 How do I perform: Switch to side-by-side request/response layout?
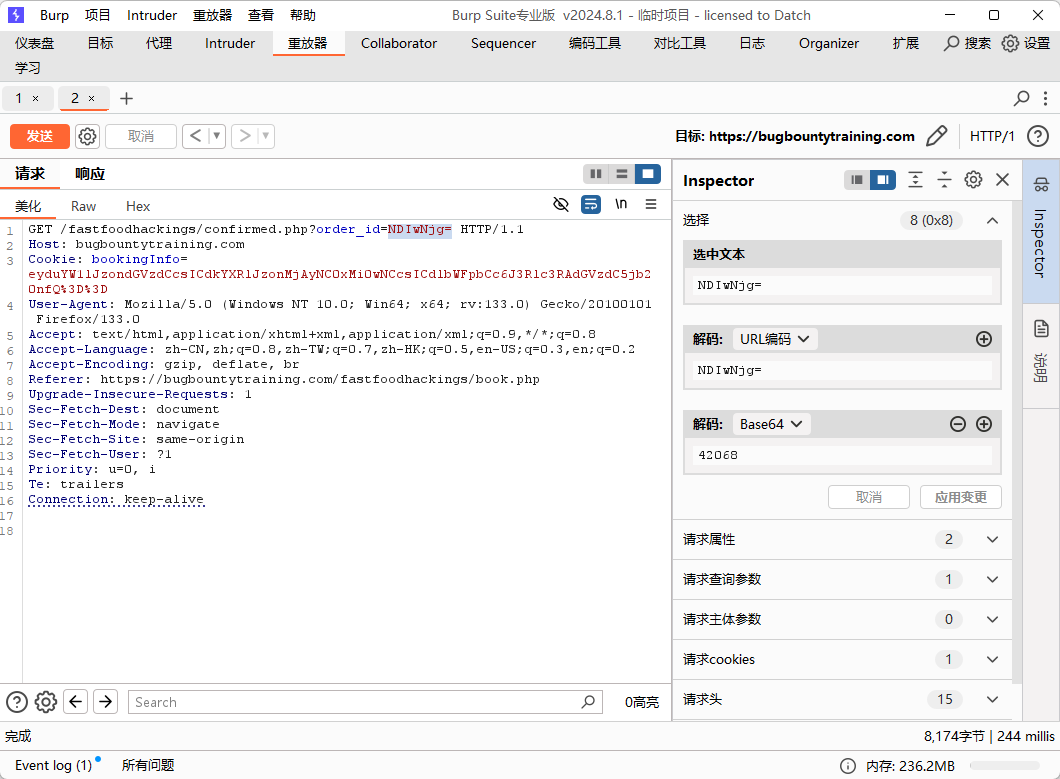pos(596,174)
